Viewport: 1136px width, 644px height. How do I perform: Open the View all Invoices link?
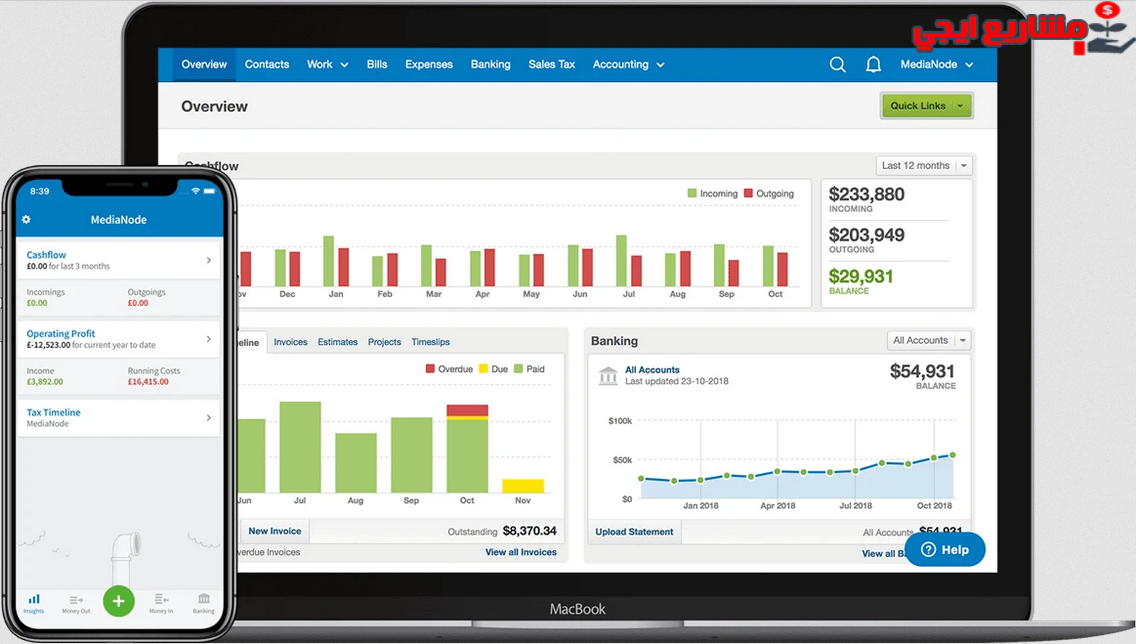521,552
